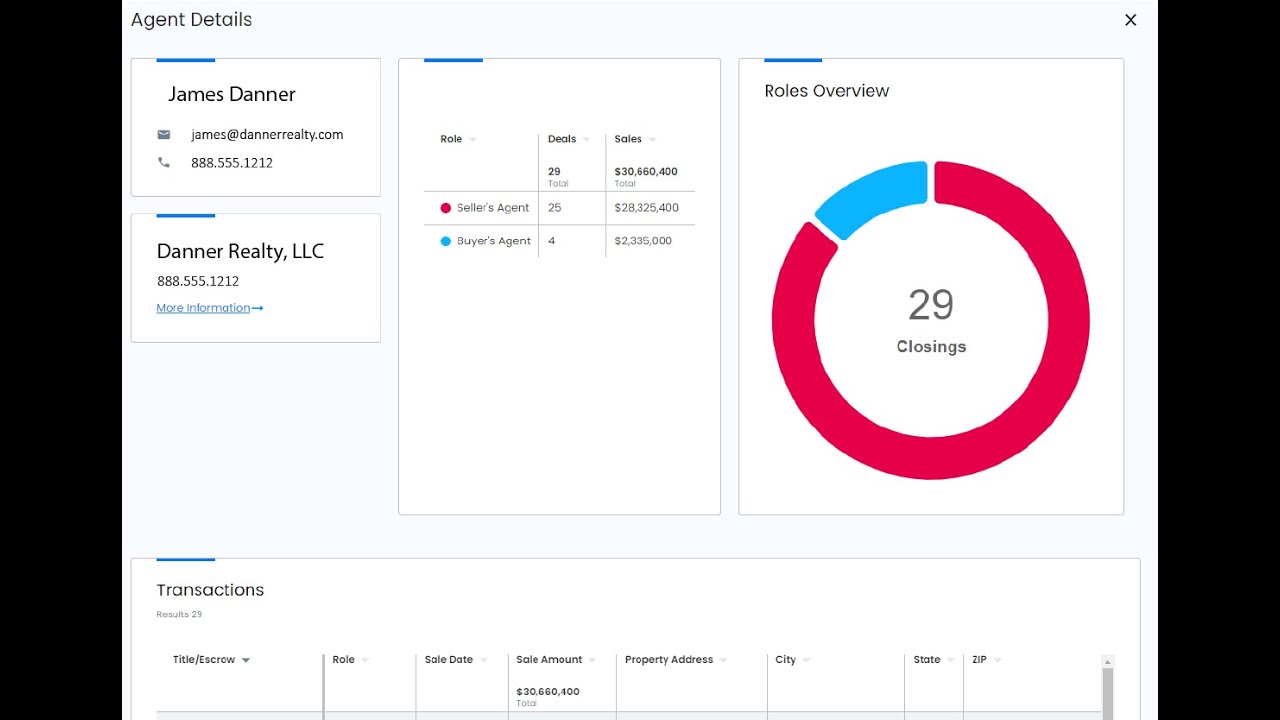
Task: Open Role sort arrow in Transactions table
Action: [365, 660]
